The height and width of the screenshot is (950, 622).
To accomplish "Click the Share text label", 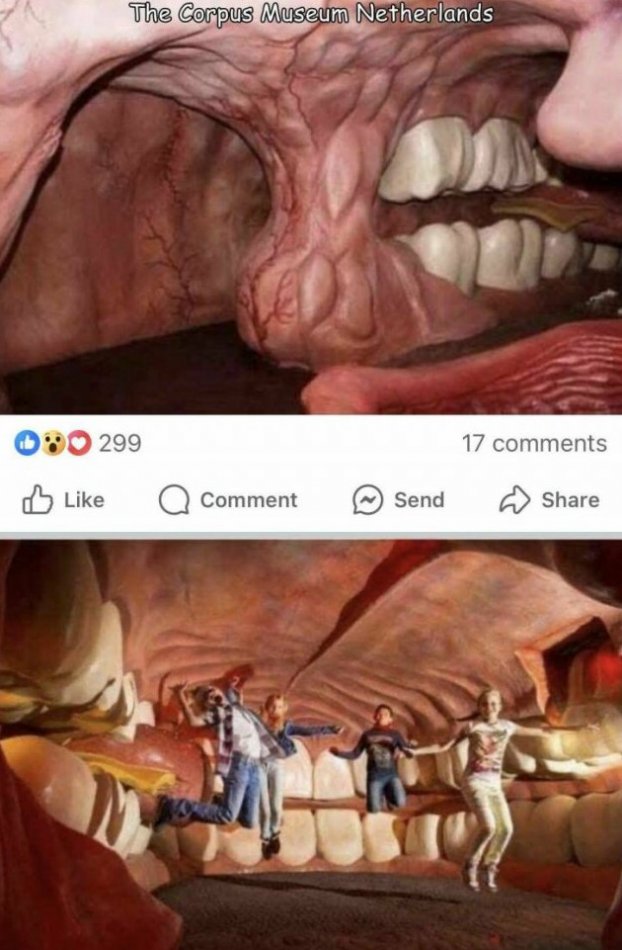I will (x=570, y=500).
